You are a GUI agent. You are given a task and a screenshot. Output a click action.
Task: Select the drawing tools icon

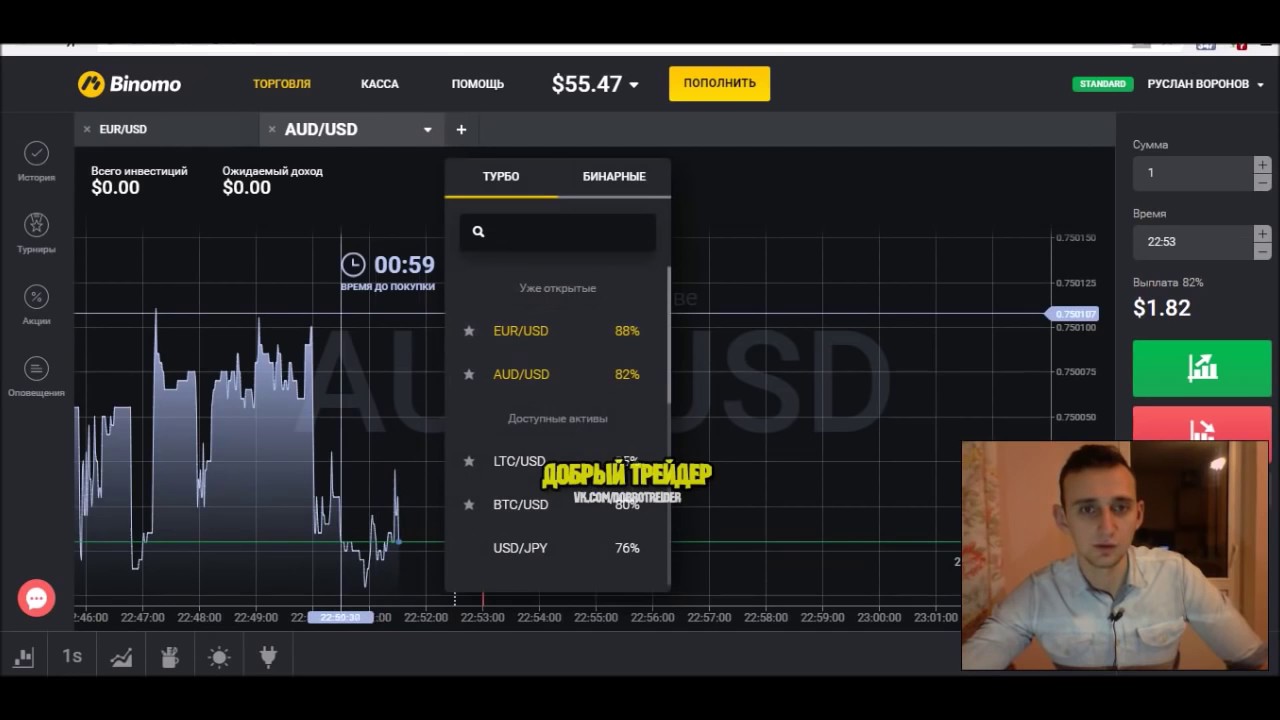(170, 657)
